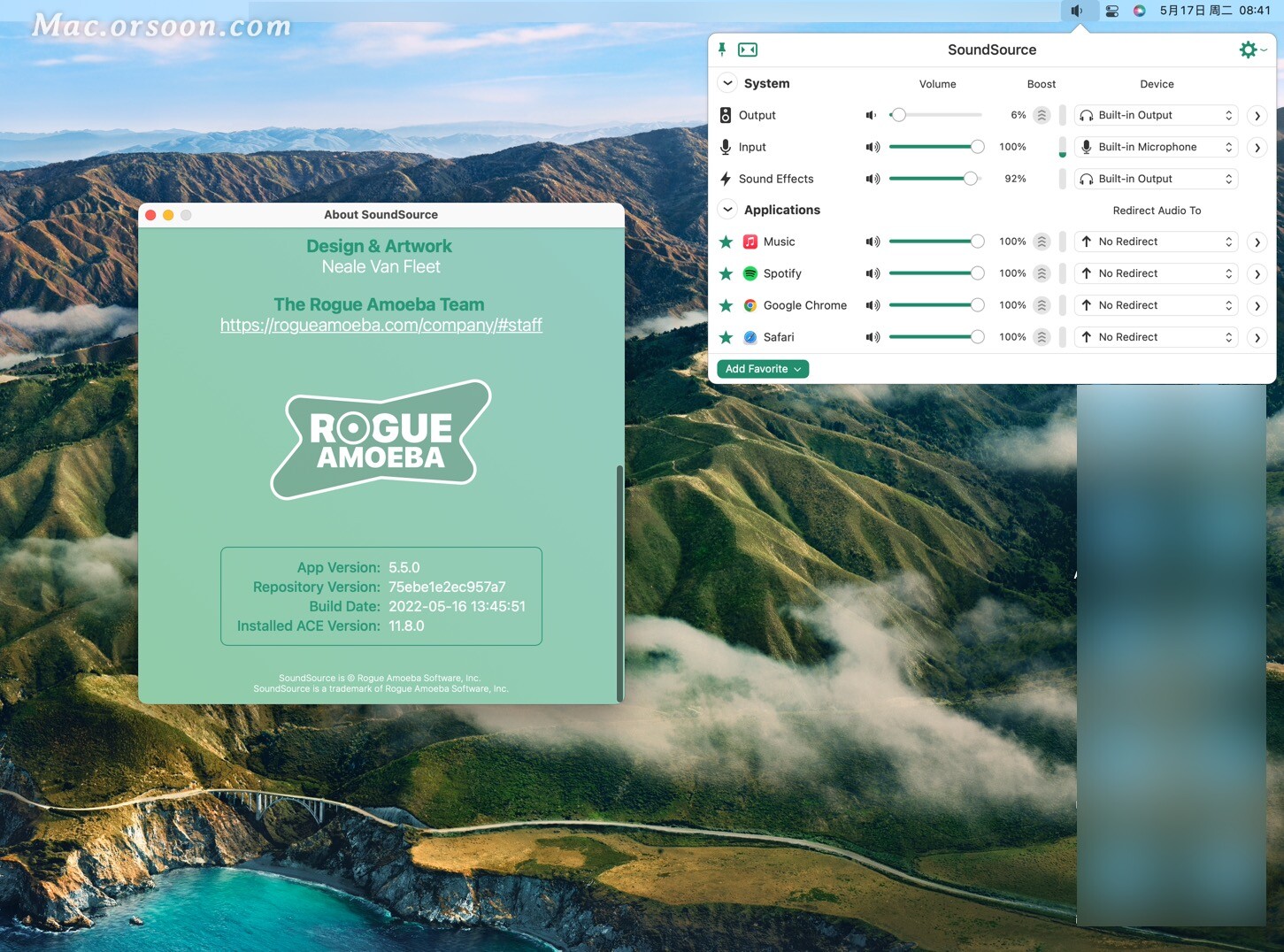This screenshot has height=952, width=1284.
Task: Expand the Safari row details arrow
Action: tap(1257, 338)
